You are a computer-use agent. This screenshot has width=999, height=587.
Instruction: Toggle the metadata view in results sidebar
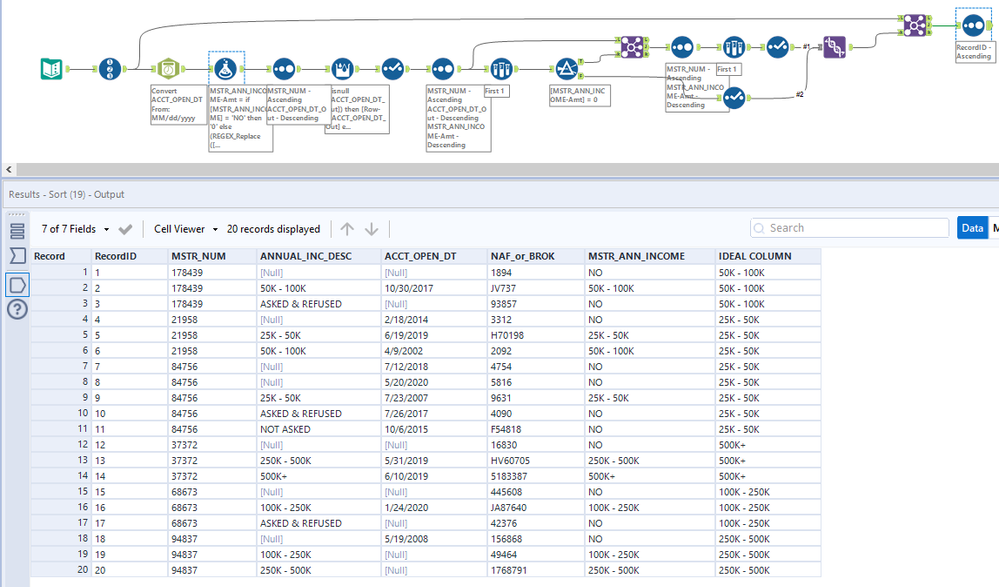pos(17,256)
